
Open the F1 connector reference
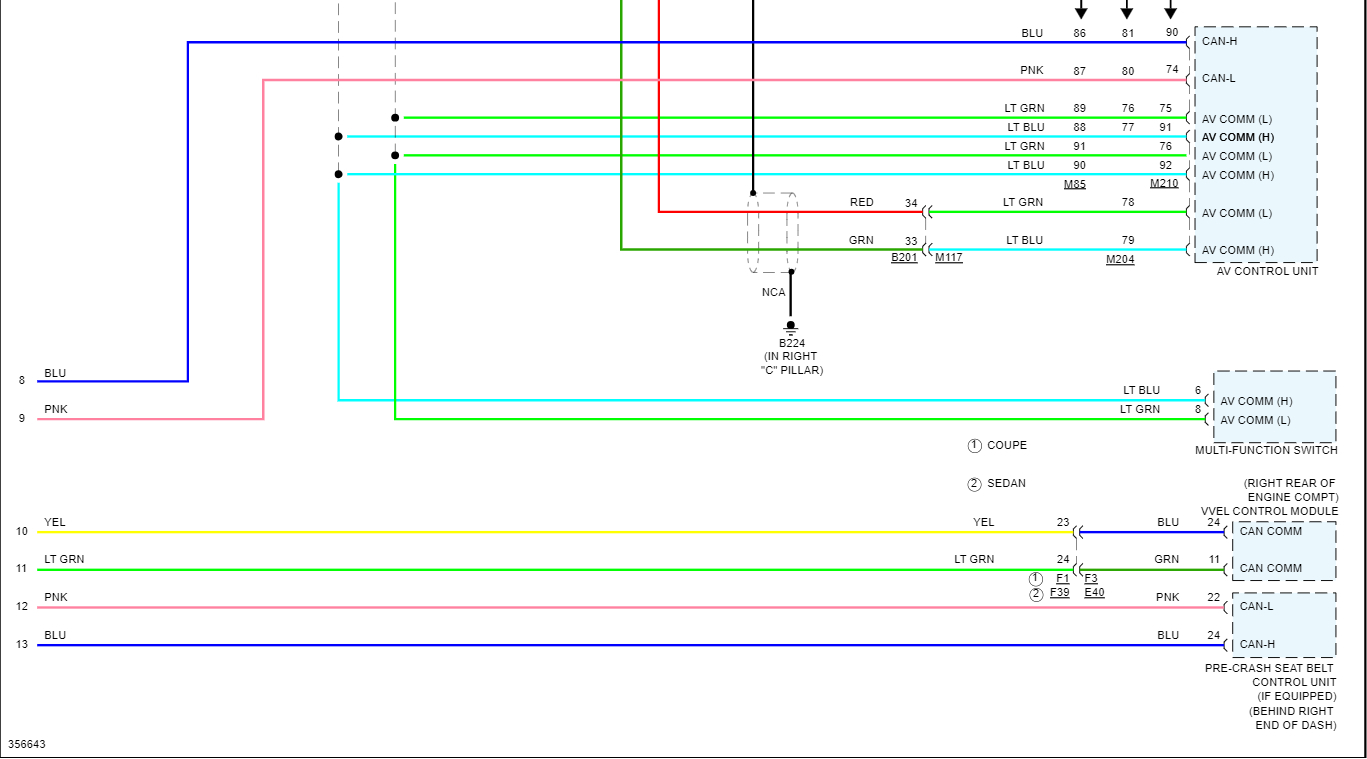[1062, 579]
